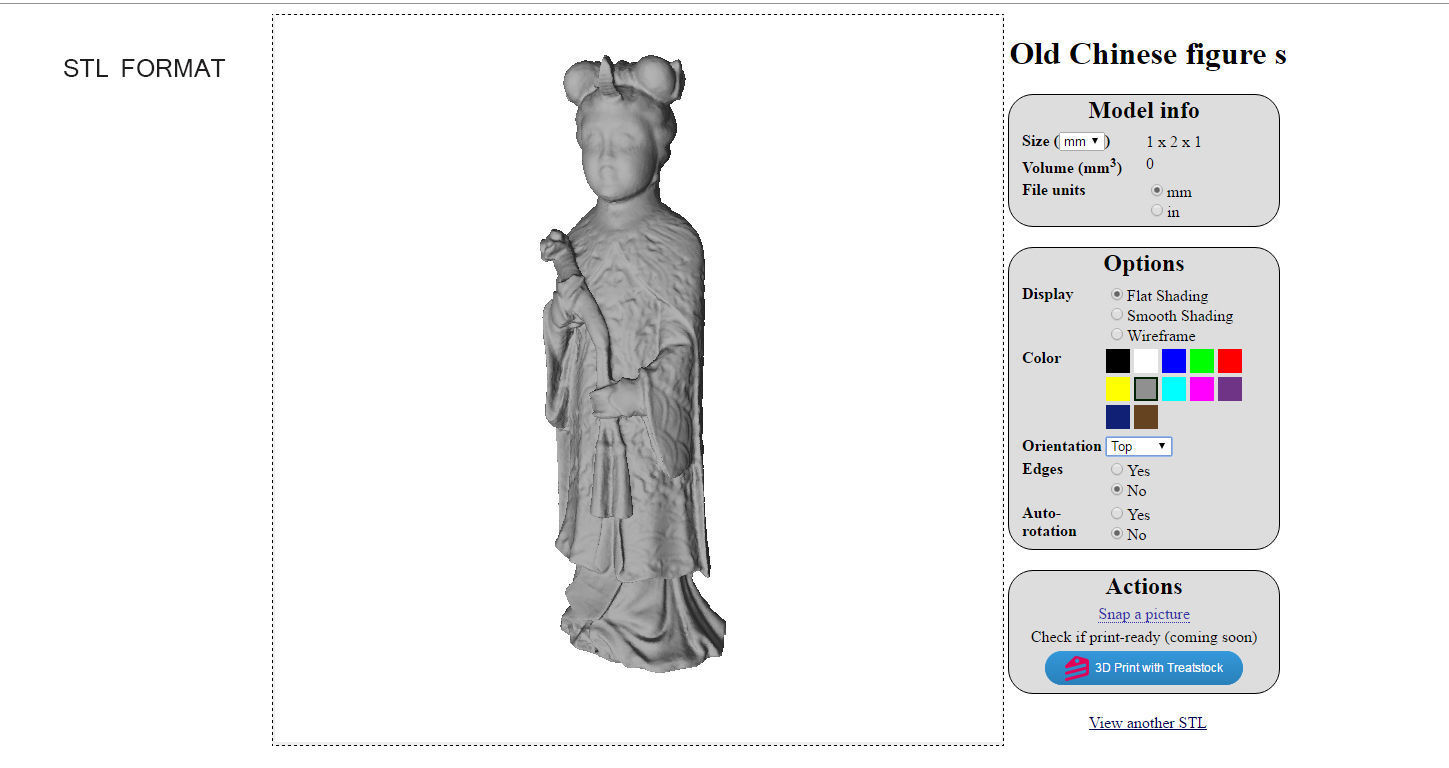The image size is (1449, 768).
Task: Pick the black color swatch
Action: point(1118,361)
